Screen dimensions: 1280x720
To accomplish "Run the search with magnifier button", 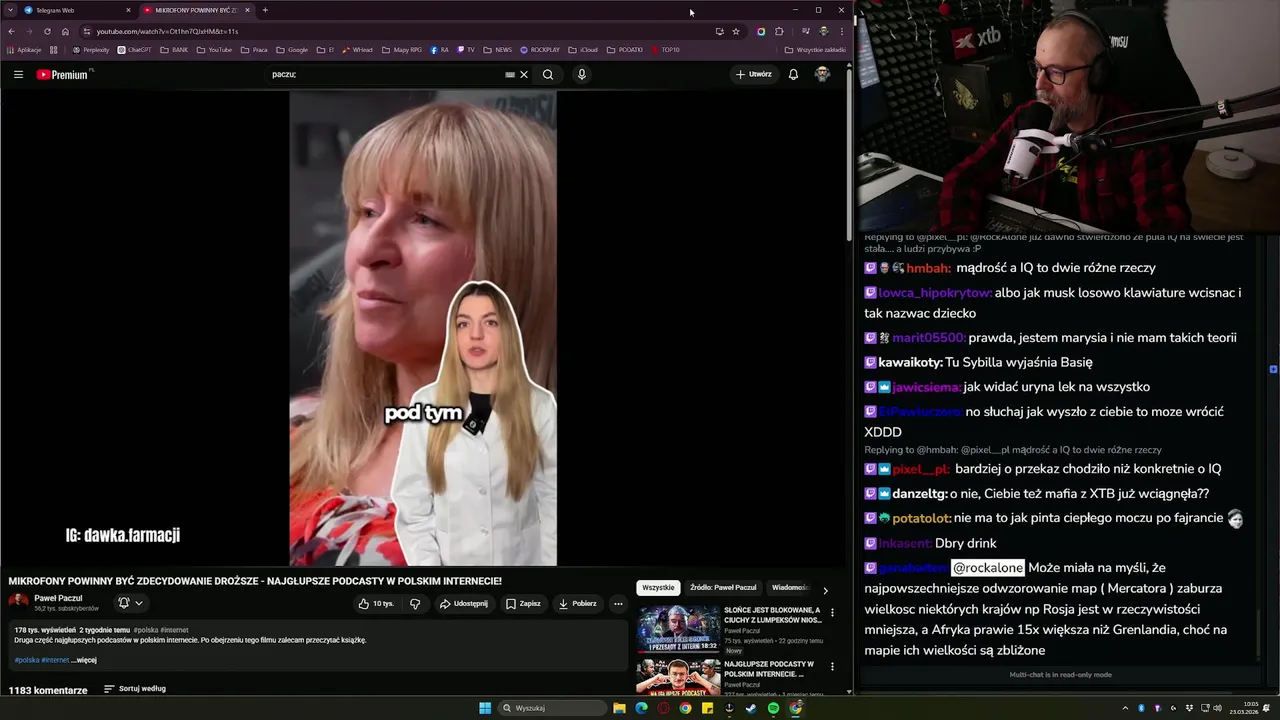I will point(548,74).
